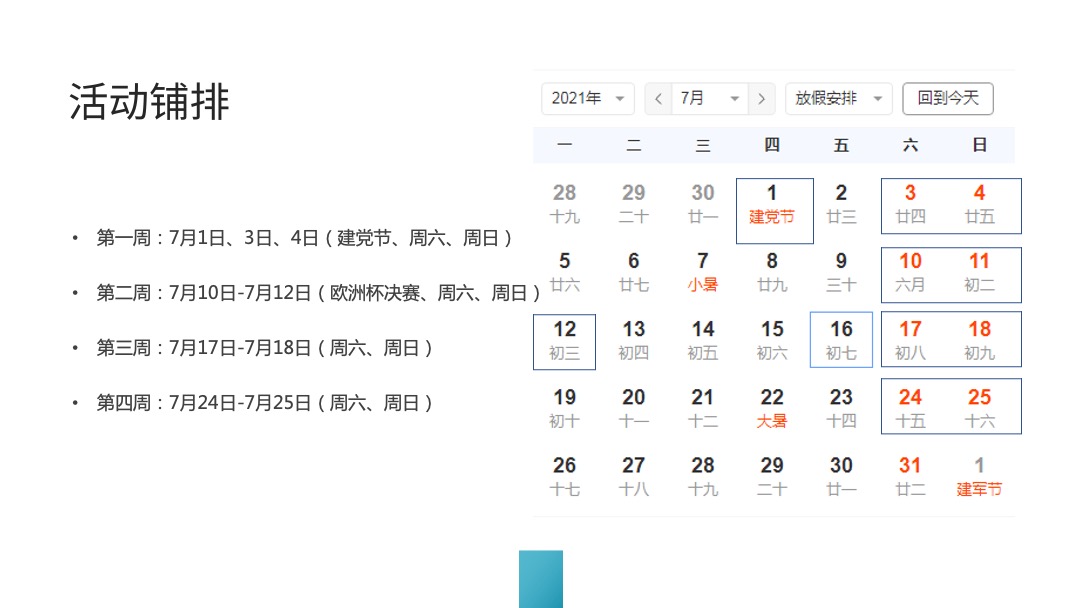Viewport: 1080px width, 608px height.
Task: Select July 1 建党节 date cell
Action: coord(772,204)
